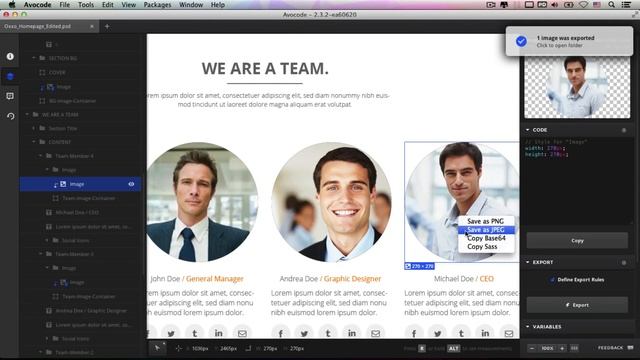Select the blue layers sidebar icon
The width and height of the screenshot is (640, 360).
[x=10, y=76]
